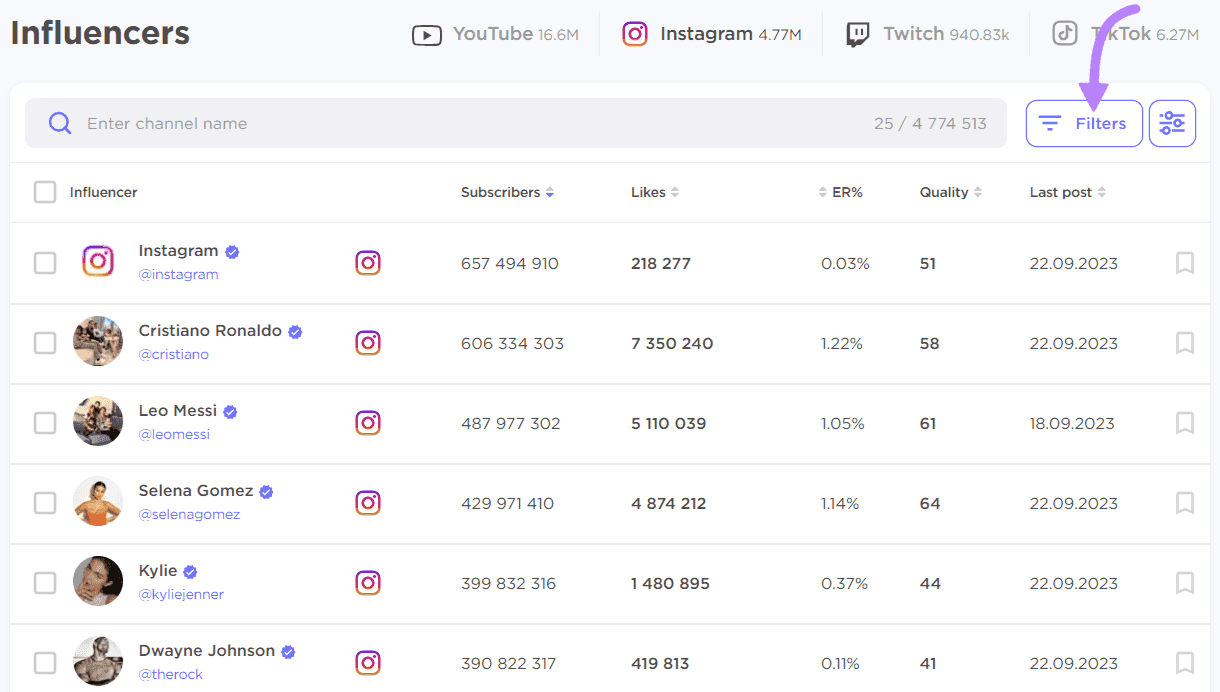1220x692 pixels.
Task: Open the @instagram profile link
Action: 179,274
